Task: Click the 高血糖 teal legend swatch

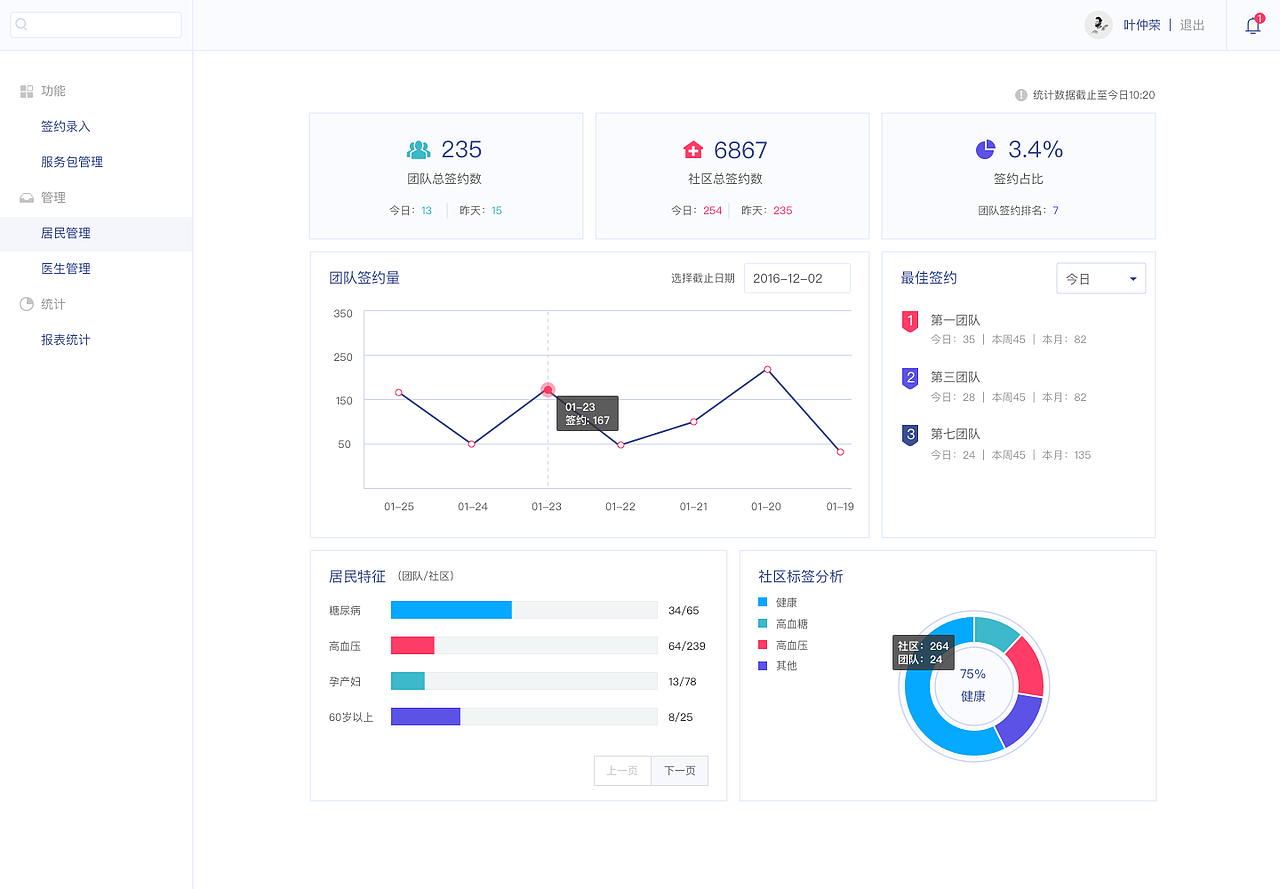Action: [x=763, y=624]
